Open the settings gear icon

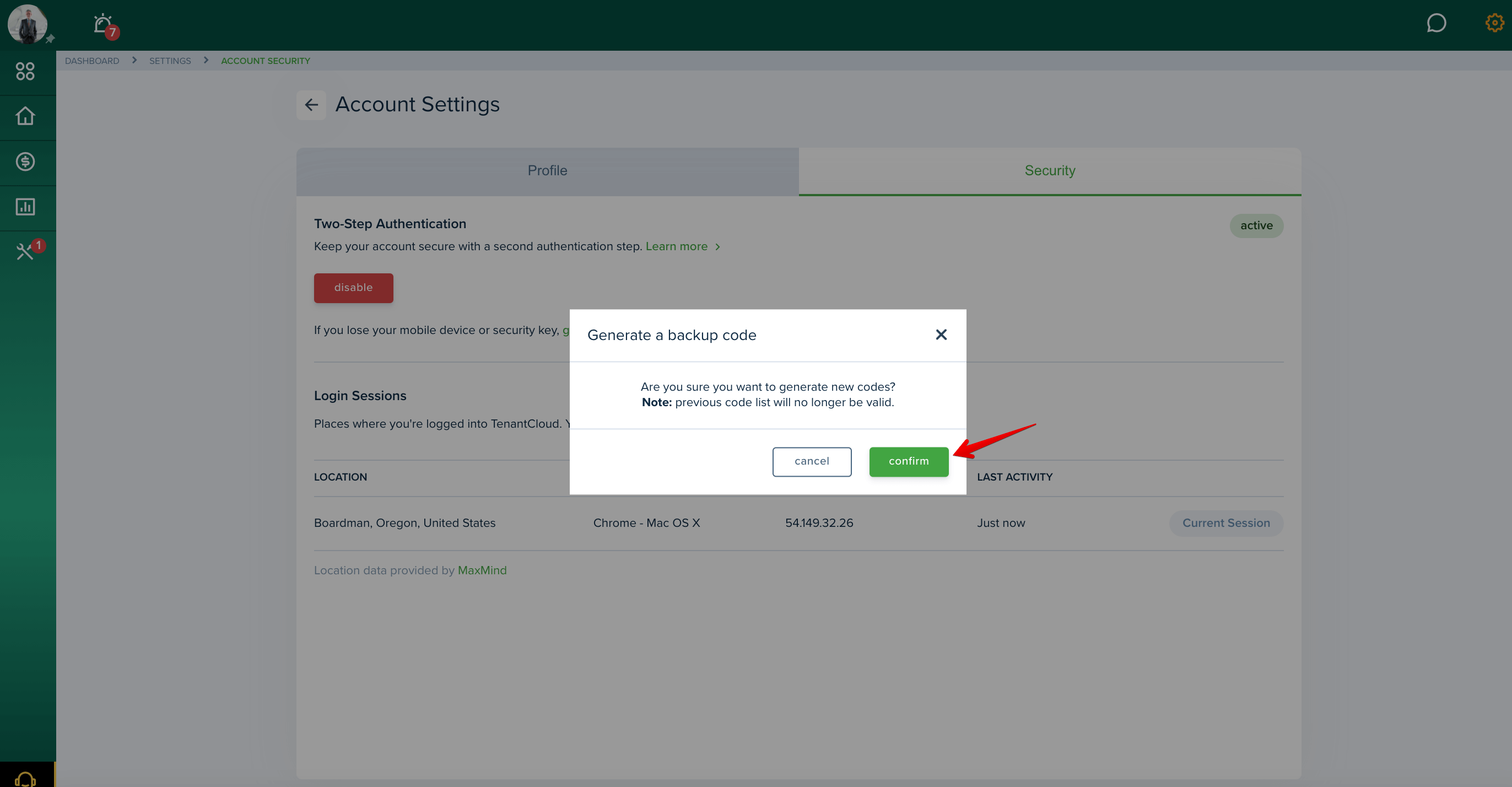pos(1494,23)
